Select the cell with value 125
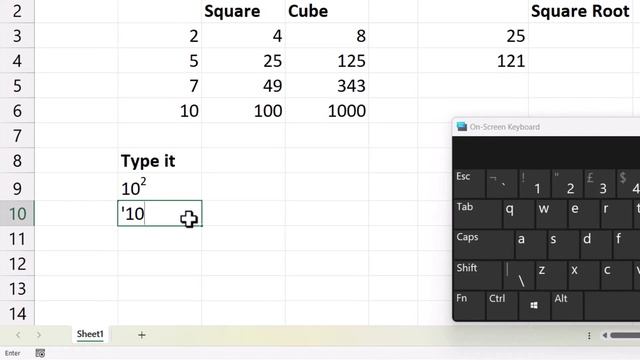The image size is (640, 360). 327,60
